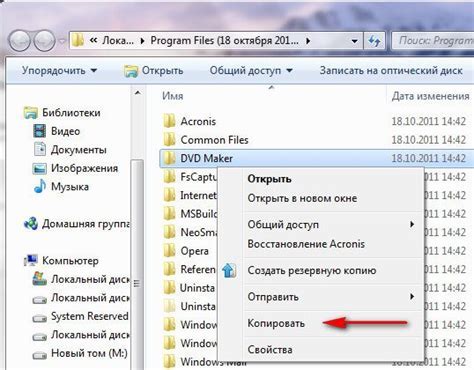Screen dimensions: 474x370
Task: Click the Back navigation button
Action: coord(20,41)
